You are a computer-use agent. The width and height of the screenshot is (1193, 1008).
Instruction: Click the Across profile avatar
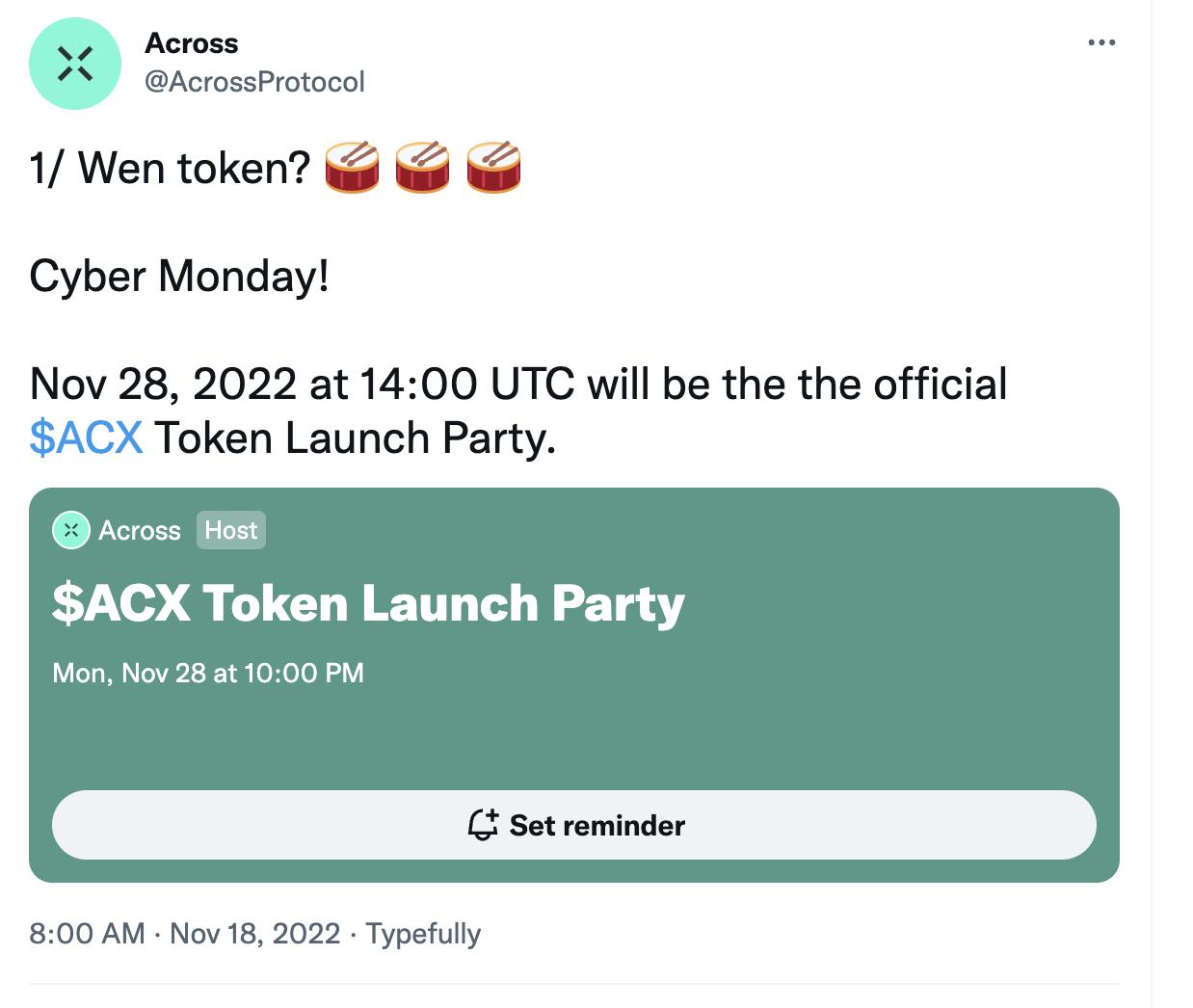75,65
